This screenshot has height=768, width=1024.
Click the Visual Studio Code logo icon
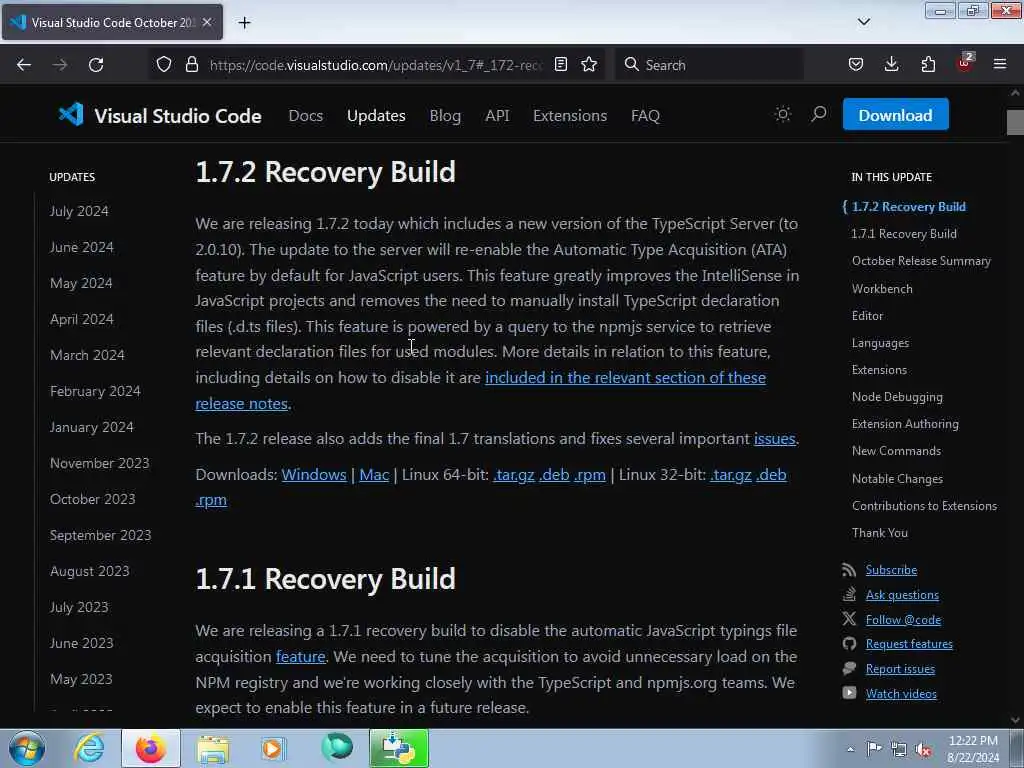[x=71, y=115]
